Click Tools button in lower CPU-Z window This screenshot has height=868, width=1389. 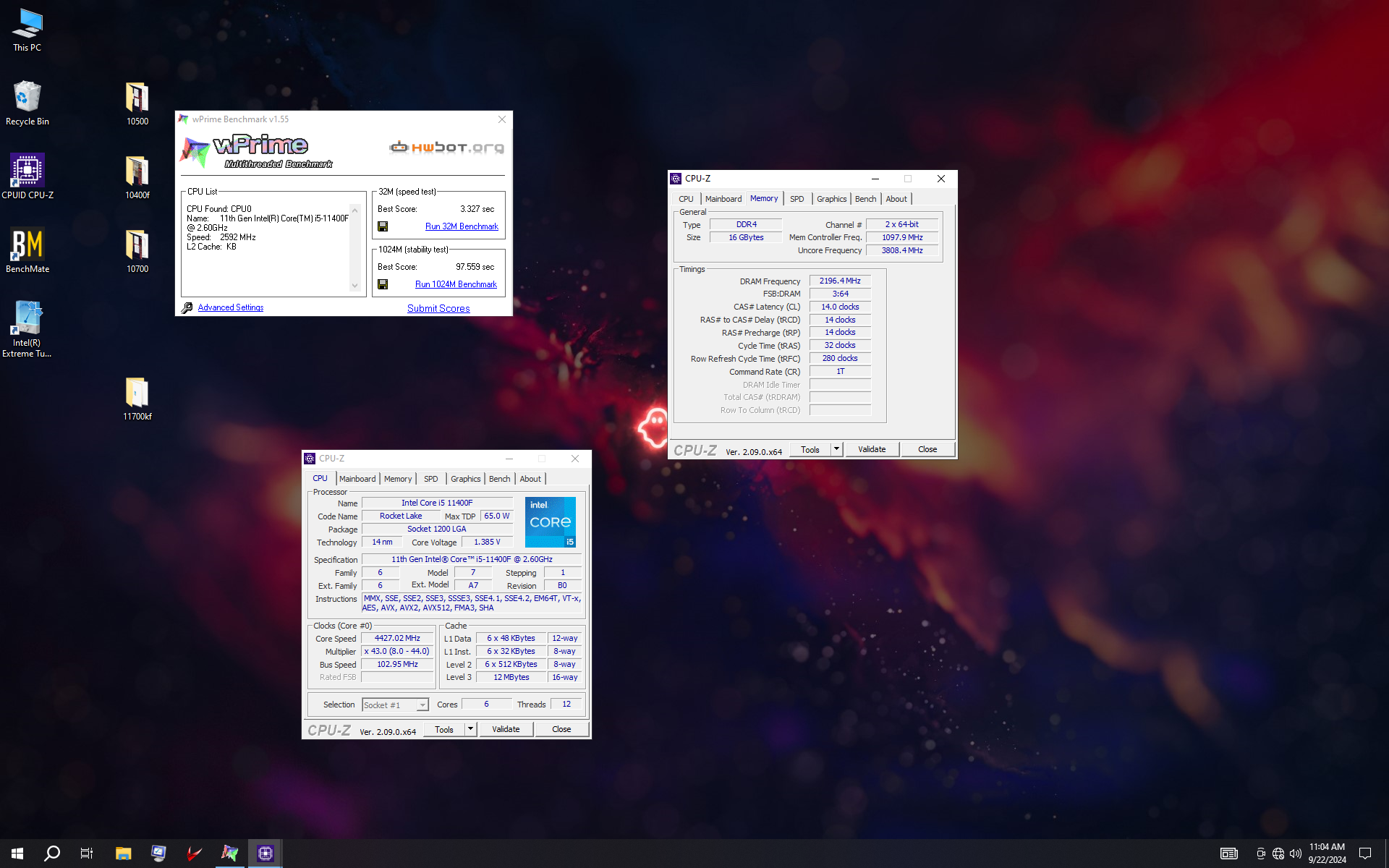[444, 729]
